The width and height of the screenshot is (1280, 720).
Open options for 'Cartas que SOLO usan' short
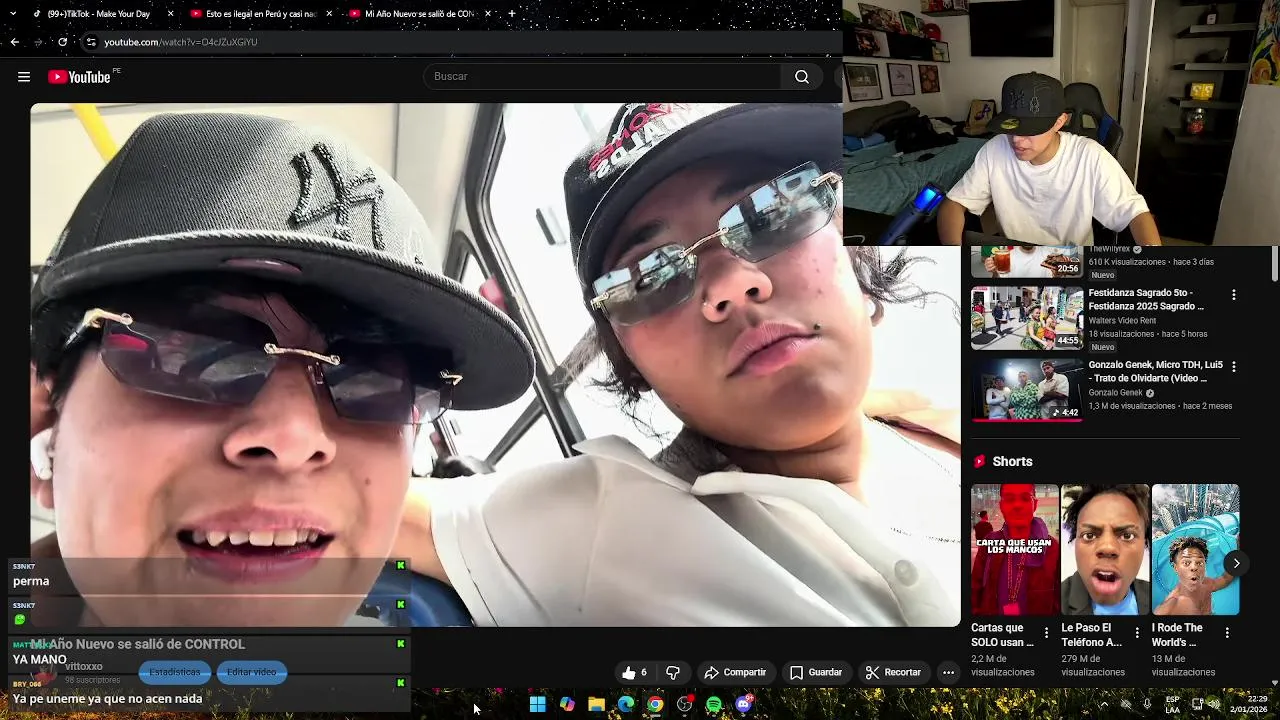pos(1046,633)
